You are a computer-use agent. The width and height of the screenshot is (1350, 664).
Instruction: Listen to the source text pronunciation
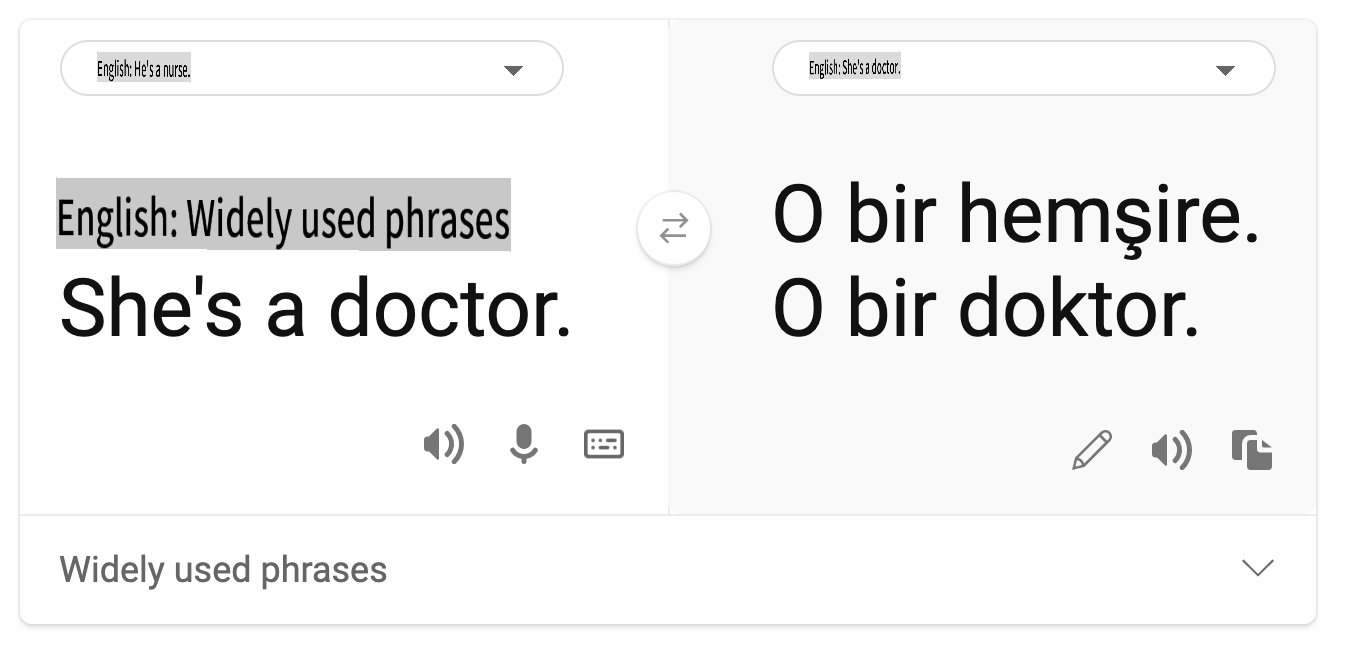coord(443,444)
